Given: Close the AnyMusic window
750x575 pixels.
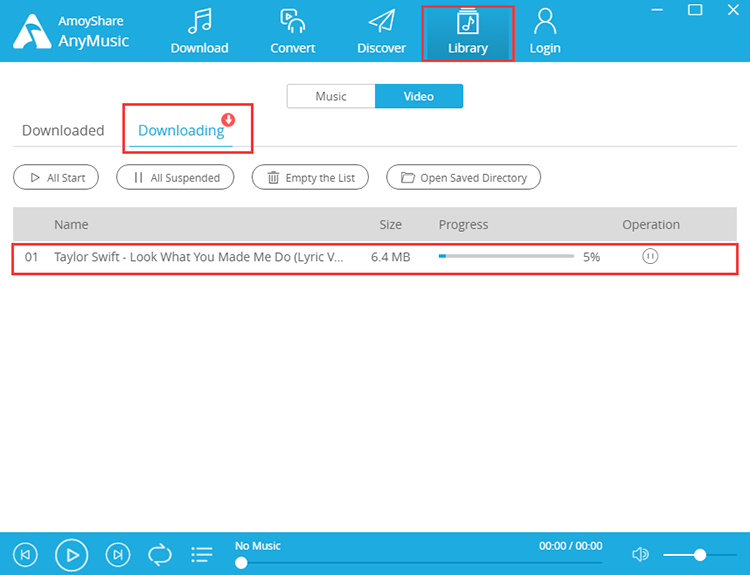Looking at the screenshot, I should pyautogui.click(x=733, y=10).
